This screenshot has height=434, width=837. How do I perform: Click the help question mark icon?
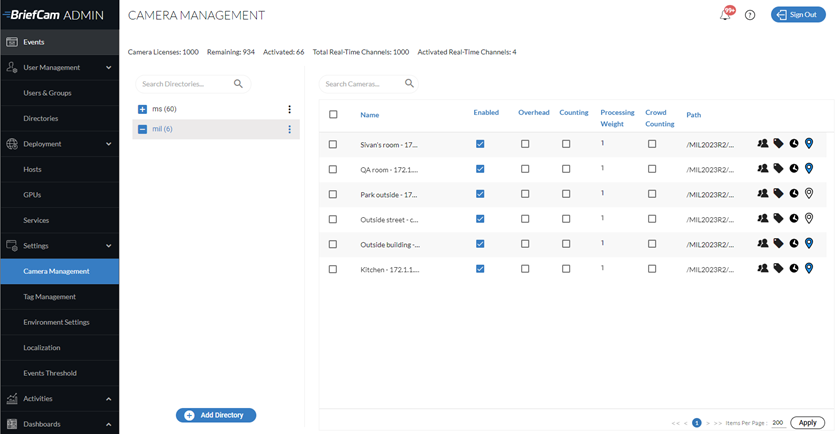coord(750,15)
